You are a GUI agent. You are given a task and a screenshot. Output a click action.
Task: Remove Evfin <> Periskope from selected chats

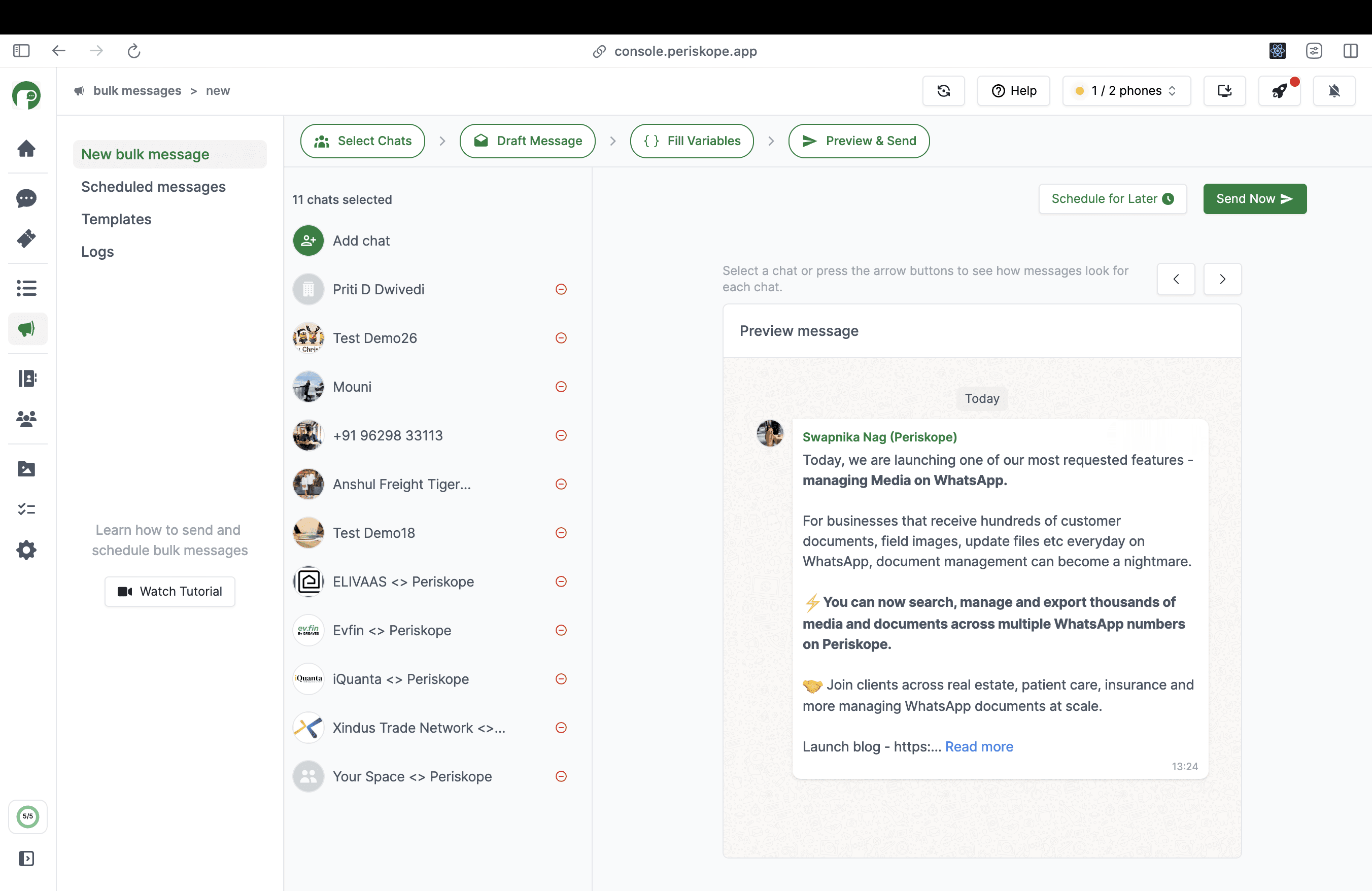pyautogui.click(x=561, y=630)
